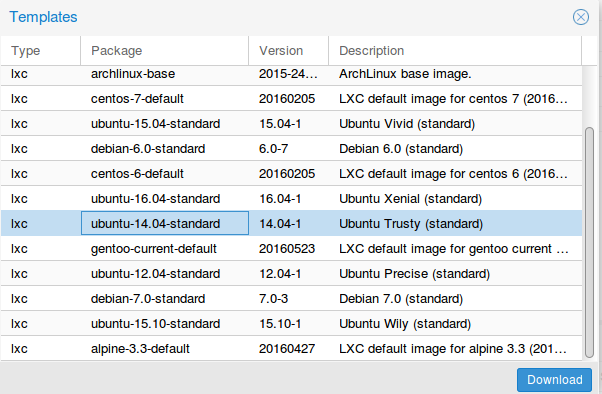Click 'LXC default image for centos 6' description
The height and width of the screenshot is (394, 602).
click(453, 174)
